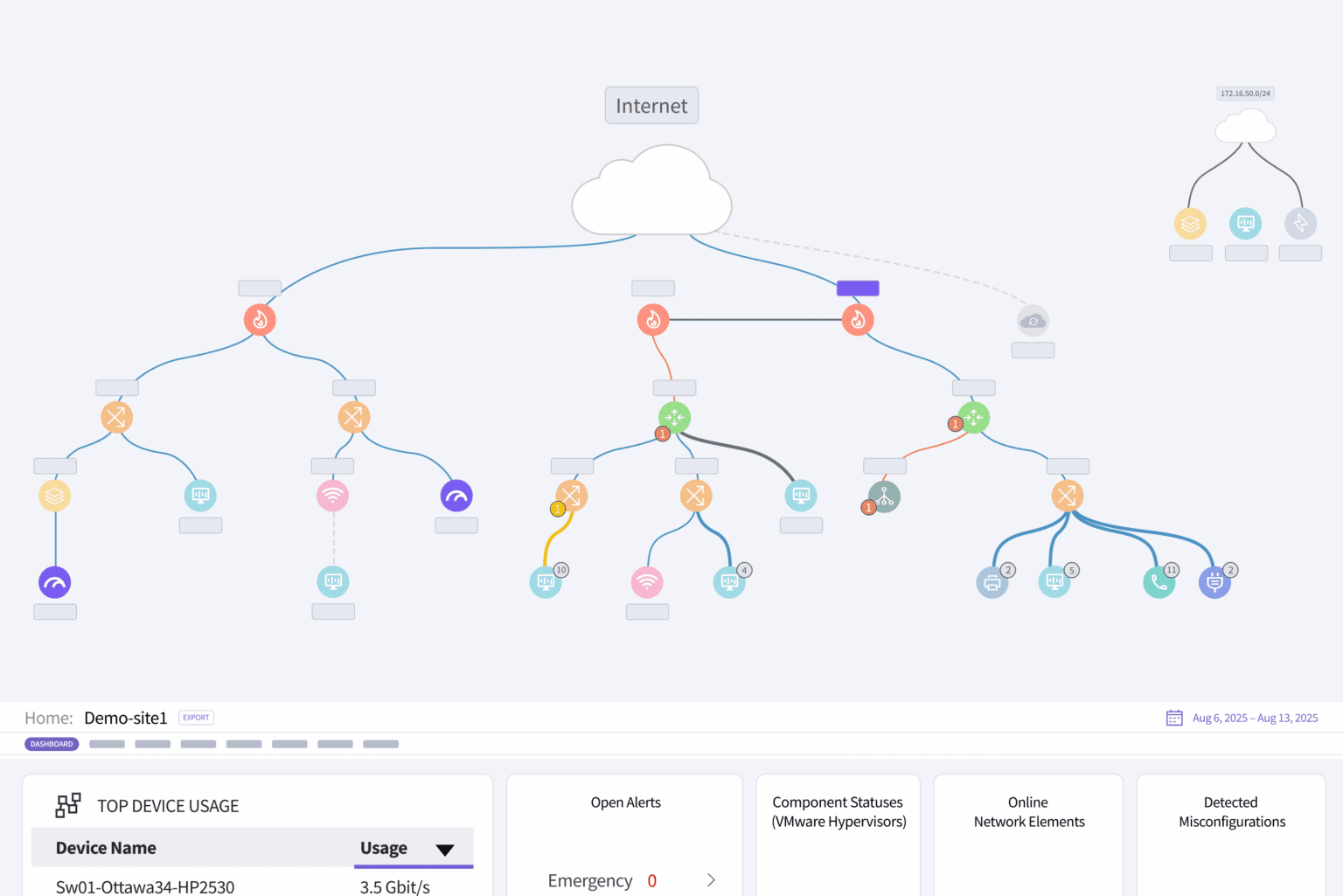Click the grayed-out cloud sync node
Screen dimensions: 1343x896
point(1033,322)
